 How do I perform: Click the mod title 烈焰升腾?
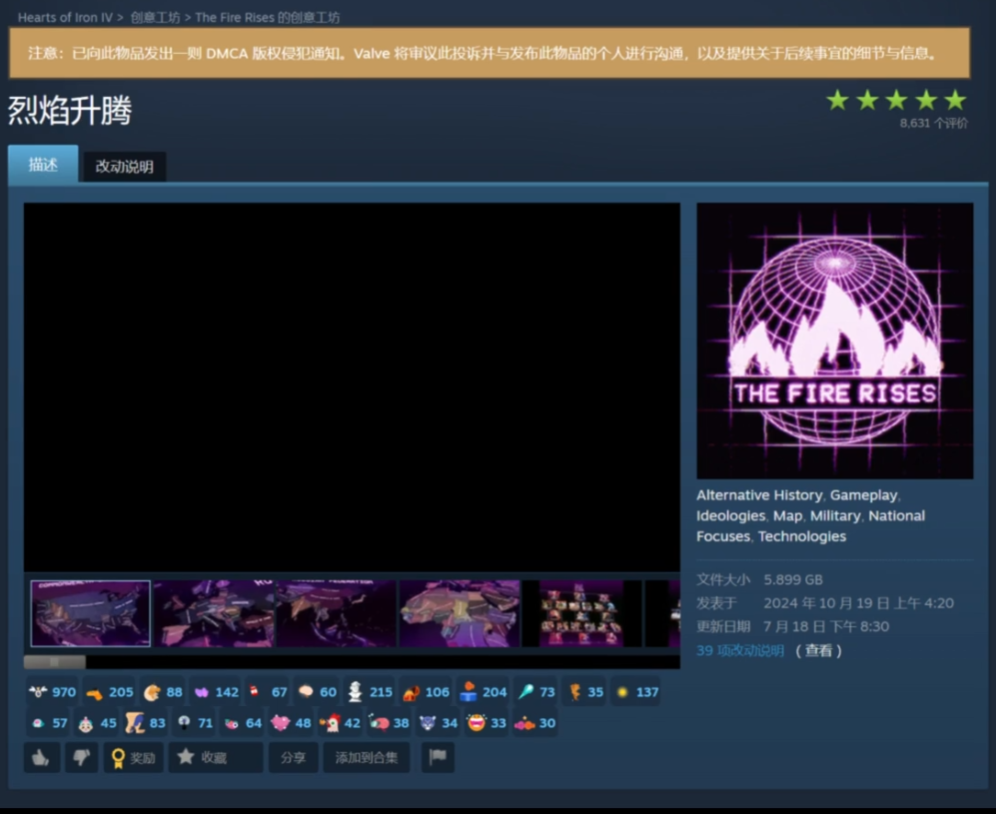tap(70, 111)
